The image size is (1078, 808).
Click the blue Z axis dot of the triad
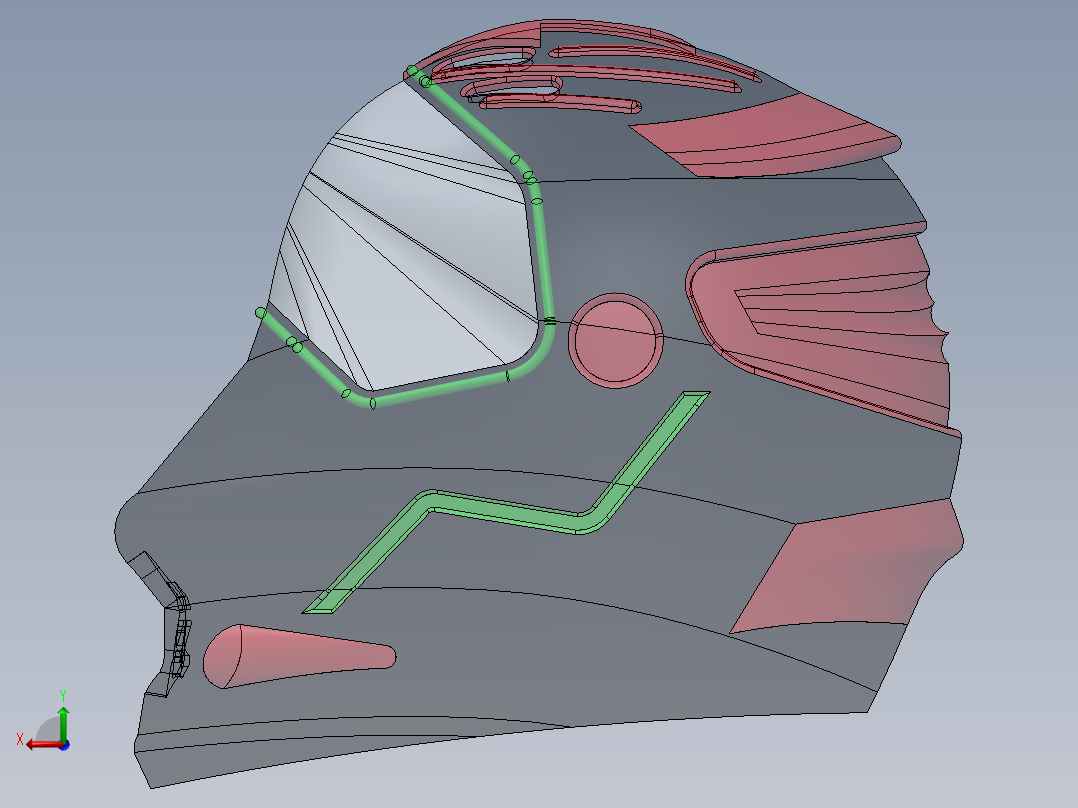point(64,745)
